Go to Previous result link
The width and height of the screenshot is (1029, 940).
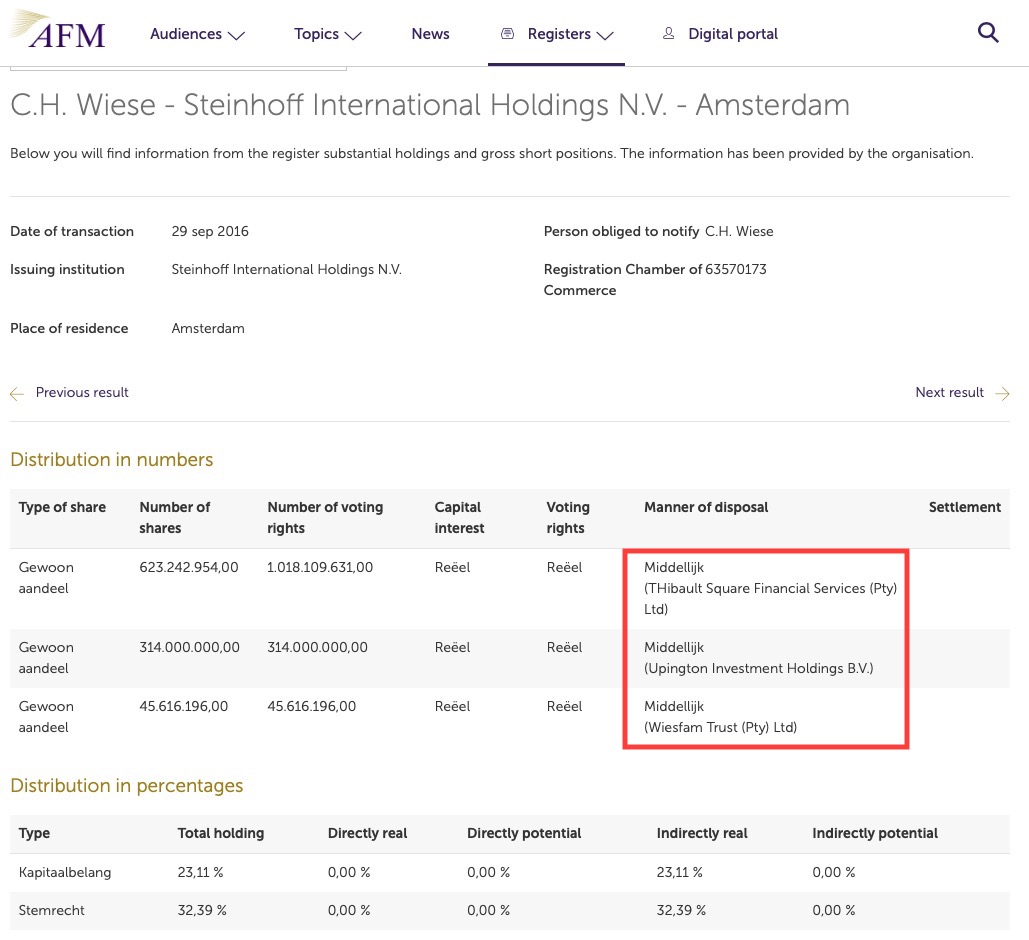[82, 393]
